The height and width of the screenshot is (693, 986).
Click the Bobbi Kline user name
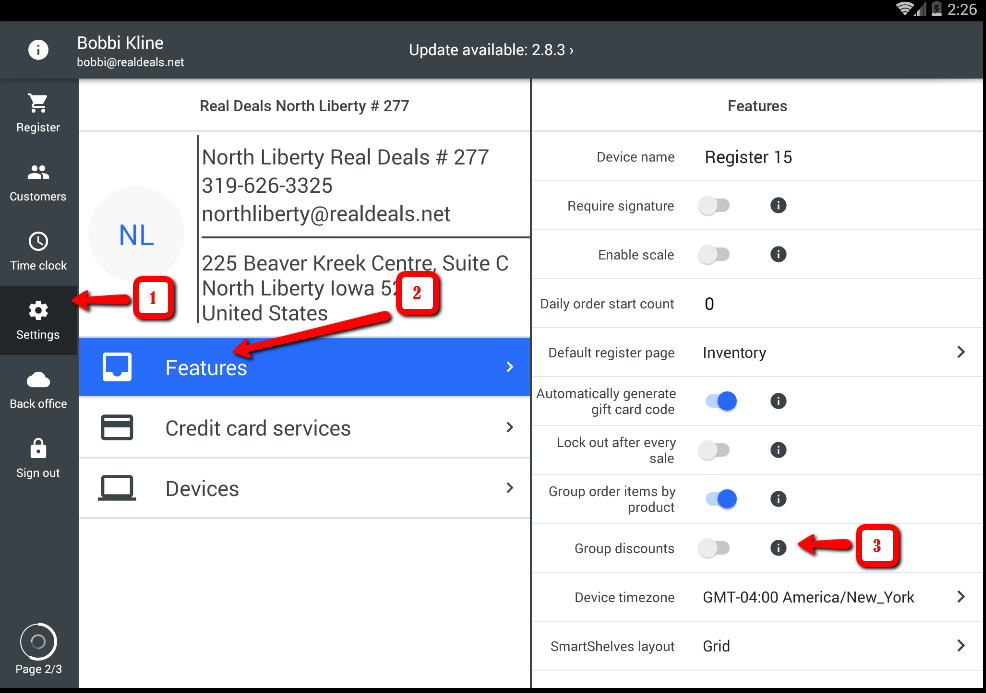point(120,43)
